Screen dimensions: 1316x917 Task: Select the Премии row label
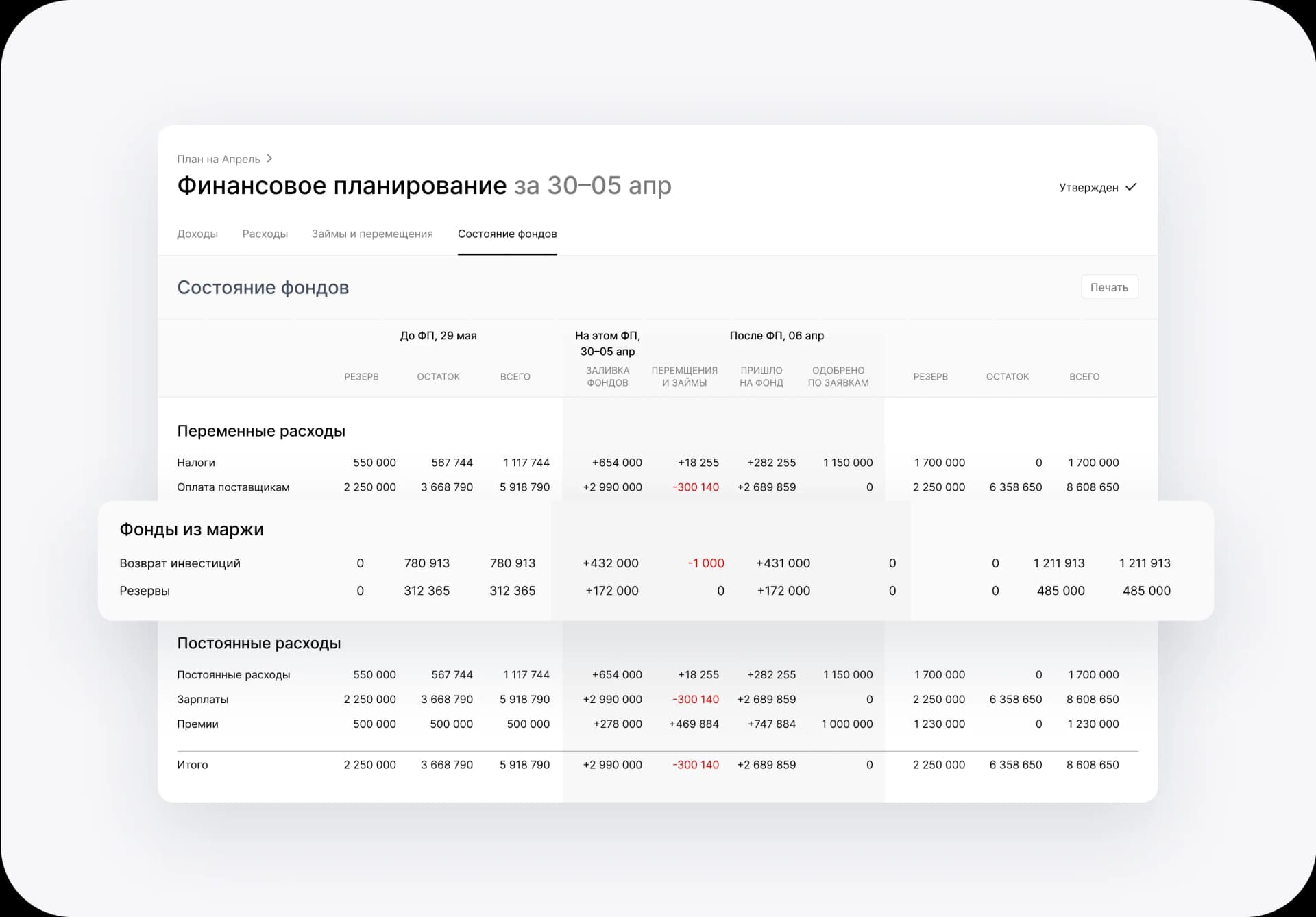tap(197, 724)
